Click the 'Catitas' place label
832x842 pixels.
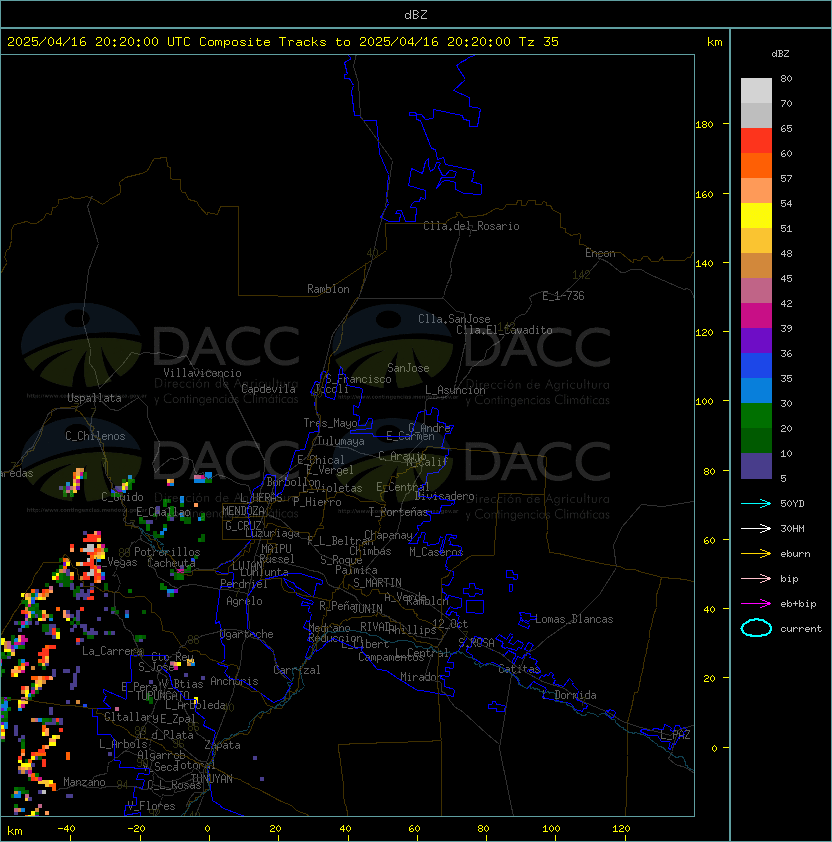(x=519, y=669)
